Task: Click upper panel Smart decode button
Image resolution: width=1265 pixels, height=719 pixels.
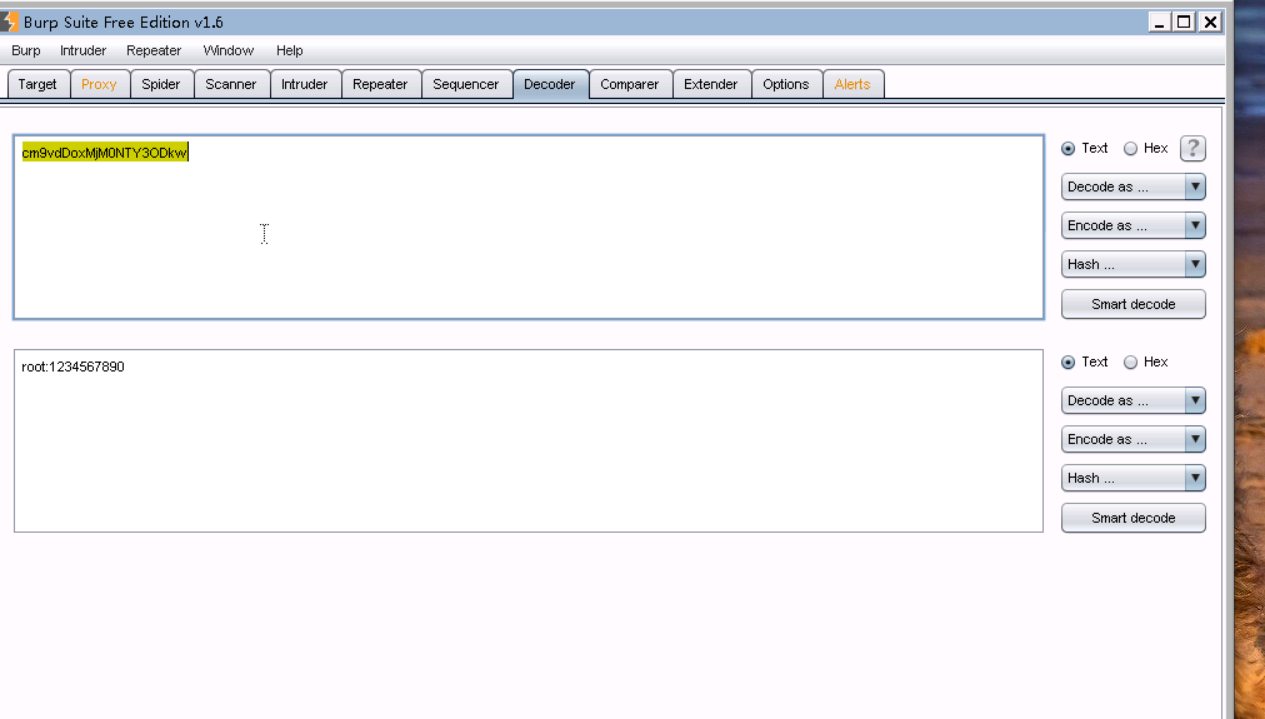Action: point(1133,304)
